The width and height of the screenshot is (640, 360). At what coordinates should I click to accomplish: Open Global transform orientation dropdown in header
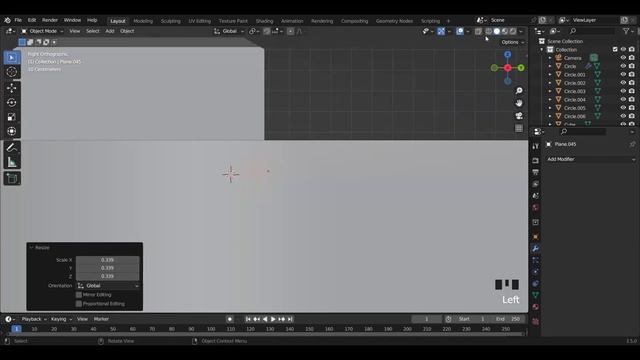click(x=229, y=31)
